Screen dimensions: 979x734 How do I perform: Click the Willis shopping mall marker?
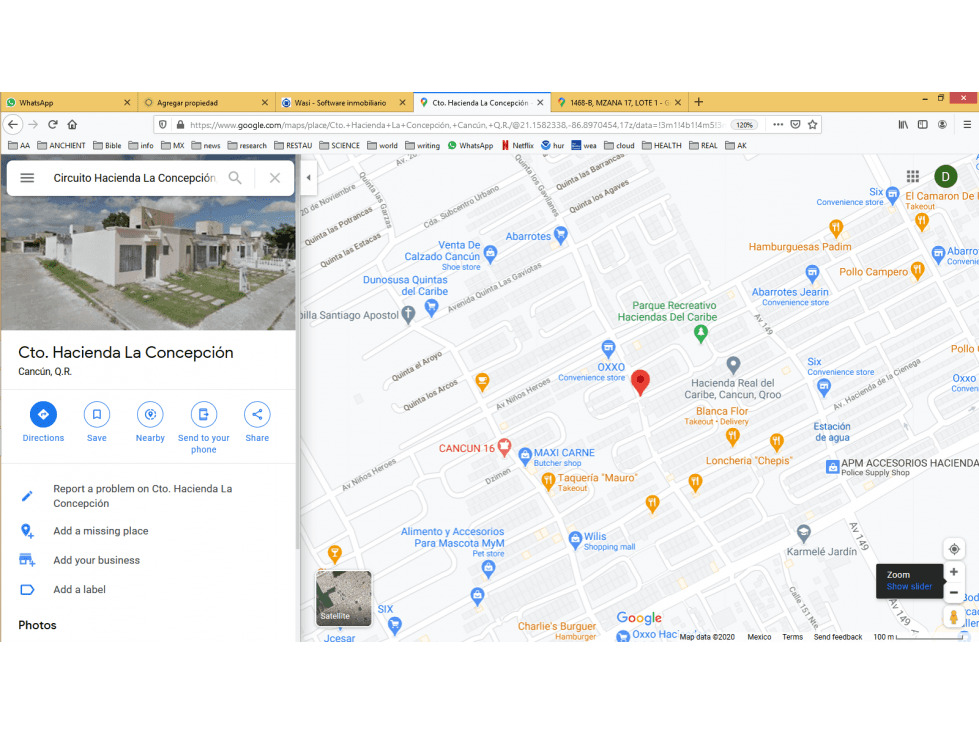(x=575, y=539)
